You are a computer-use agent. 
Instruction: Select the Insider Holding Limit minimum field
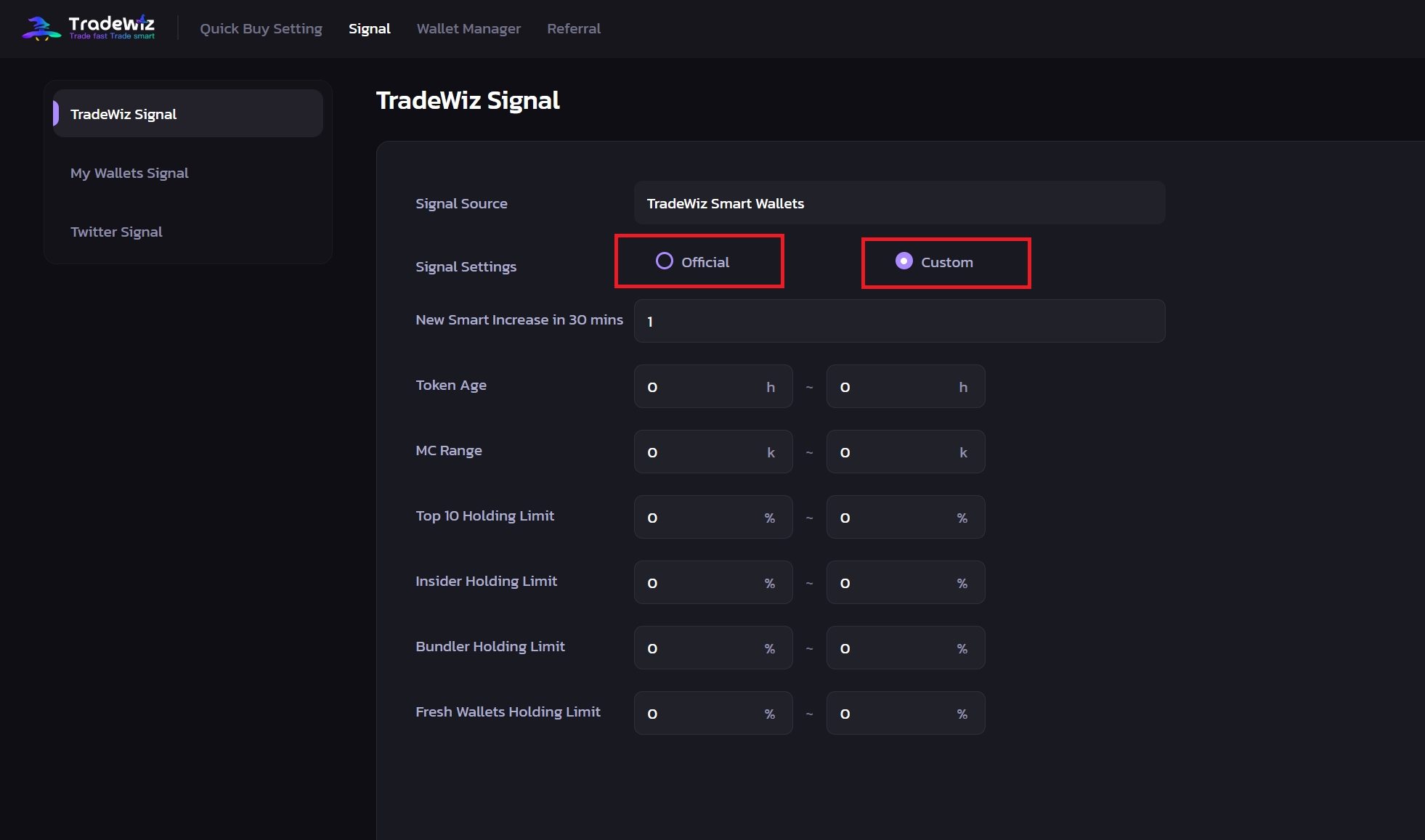pyautogui.click(x=713, y=582)
